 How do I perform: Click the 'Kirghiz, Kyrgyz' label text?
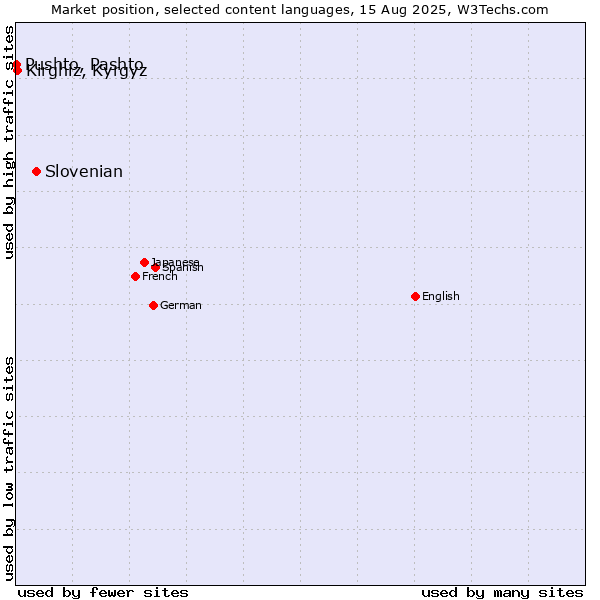click(86, 72)
